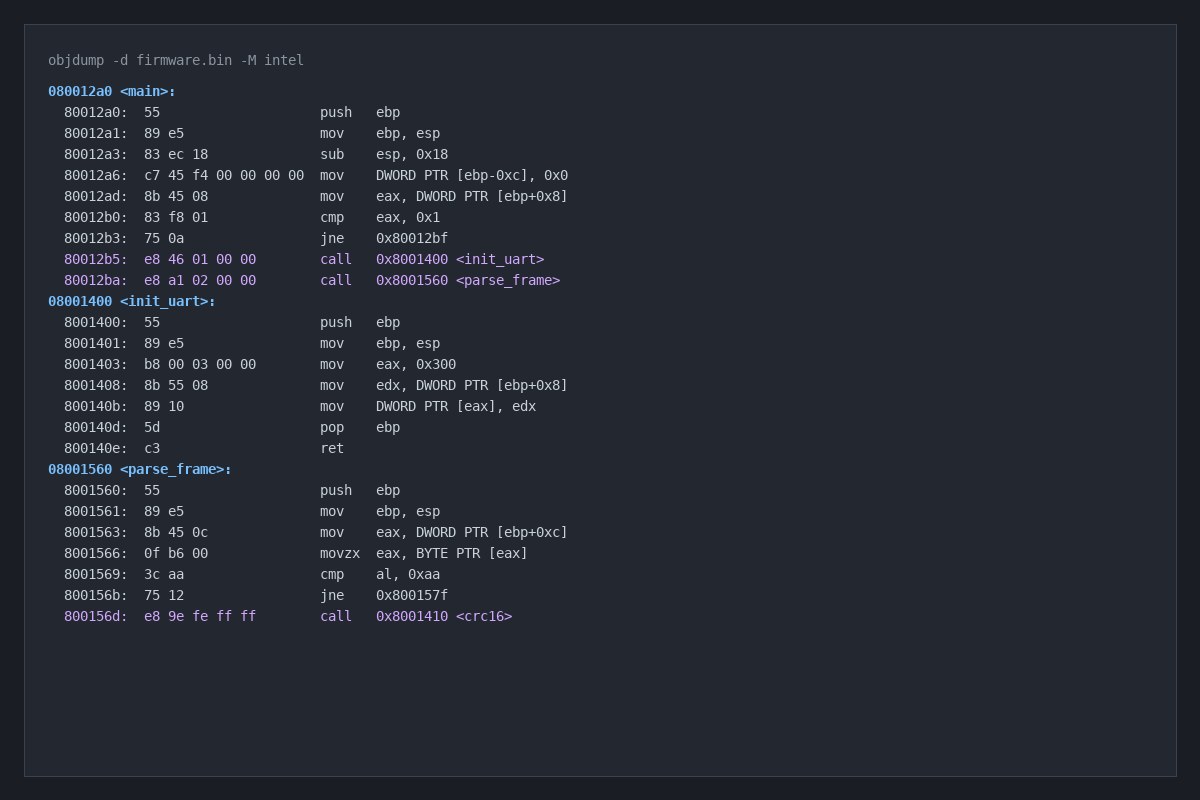Follow call target 0x8001560 parse_frame
The image size is (1200, 800).
tap(468, 280)
